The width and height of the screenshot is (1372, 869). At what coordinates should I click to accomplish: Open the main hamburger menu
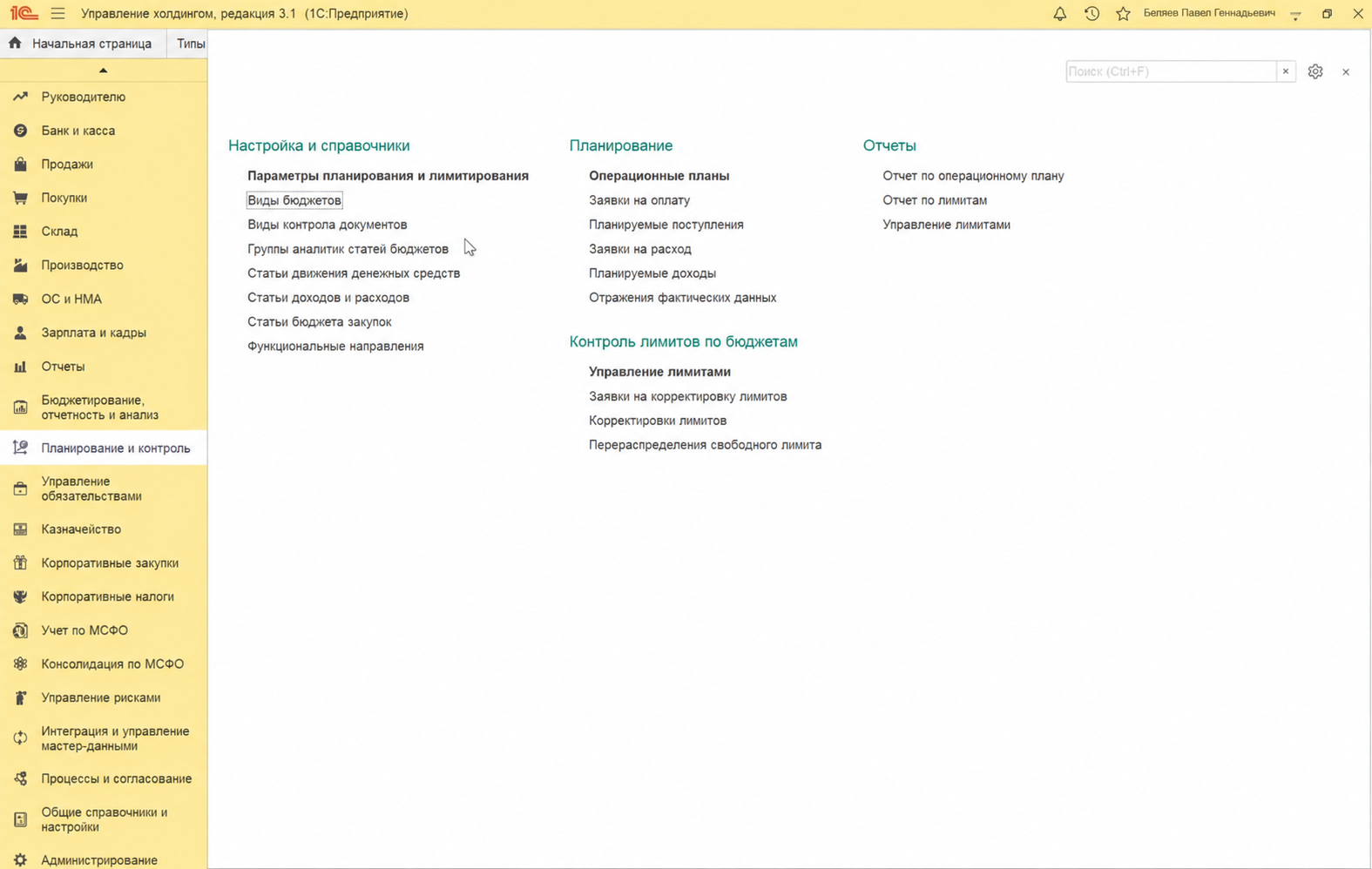coord(57,14)
